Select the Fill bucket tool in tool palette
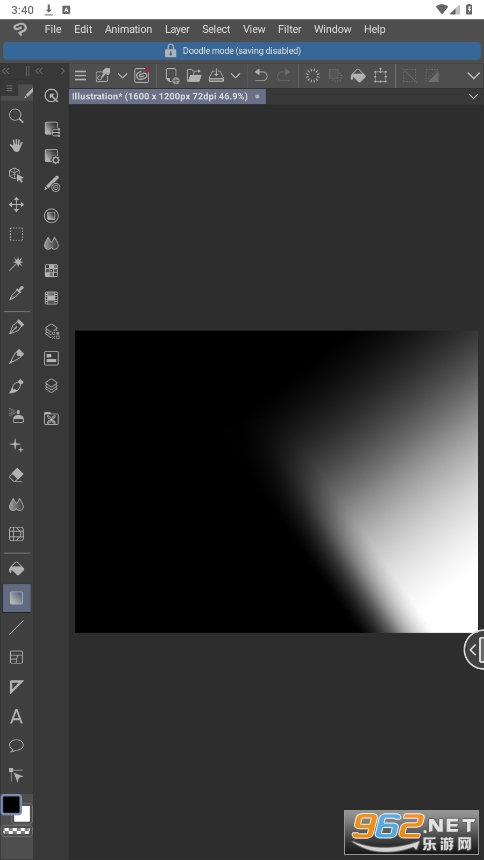484x860 pixels. (16, 568)
